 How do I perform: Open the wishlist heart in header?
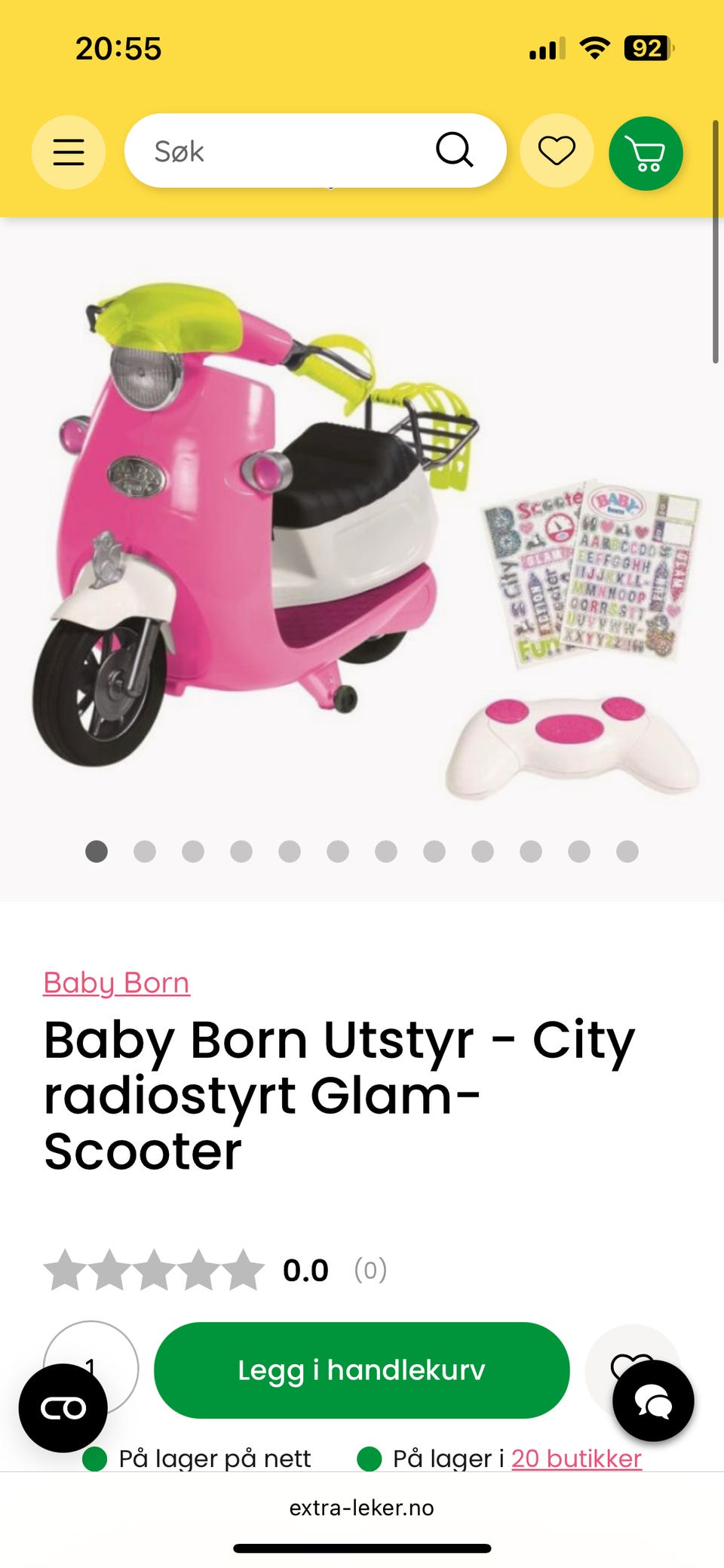click(557, 151)
